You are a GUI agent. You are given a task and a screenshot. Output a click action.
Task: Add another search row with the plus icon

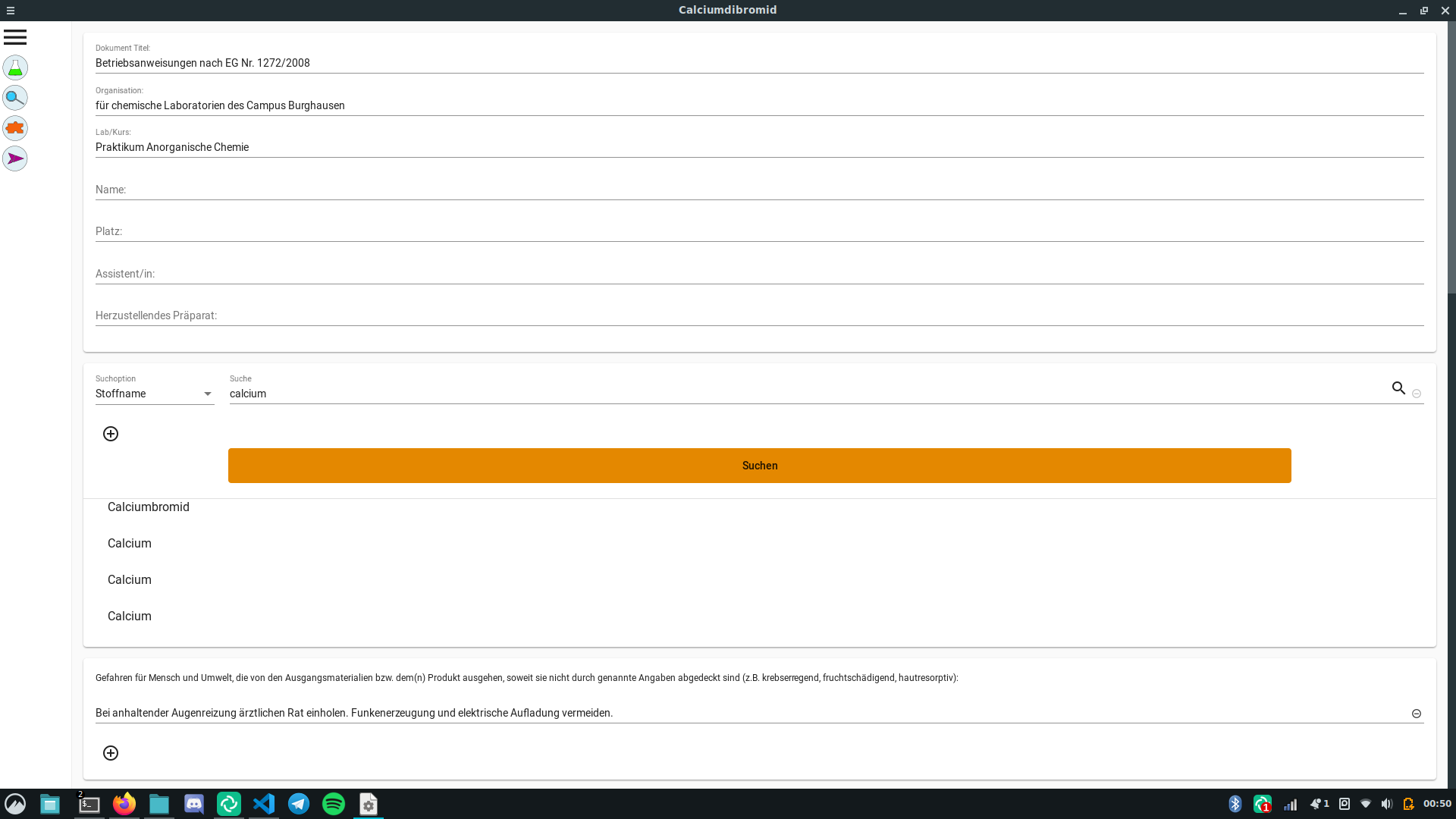111,434
